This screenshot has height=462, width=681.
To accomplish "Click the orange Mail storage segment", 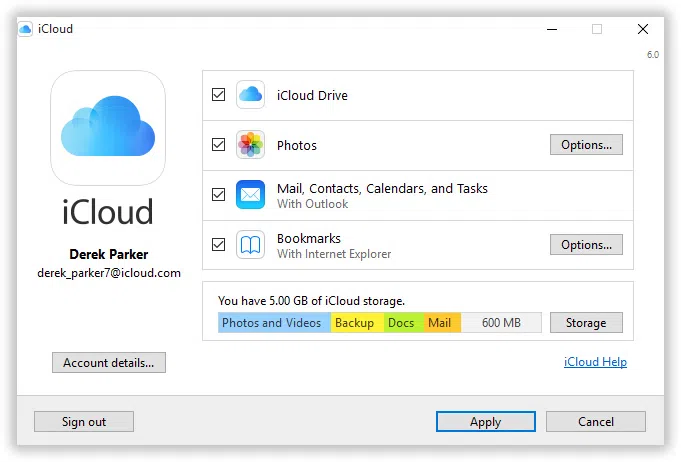I will [x=442, y=323].
